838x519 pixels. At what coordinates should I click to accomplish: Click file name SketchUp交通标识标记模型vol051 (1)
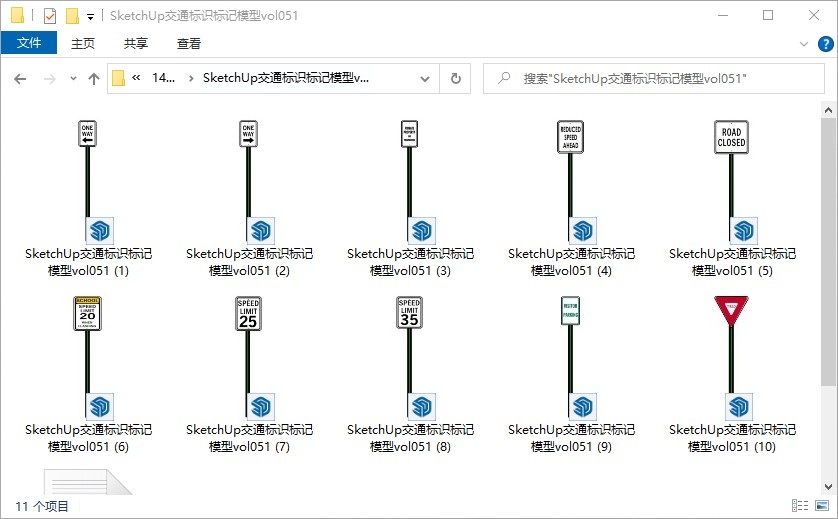(89, 262)
